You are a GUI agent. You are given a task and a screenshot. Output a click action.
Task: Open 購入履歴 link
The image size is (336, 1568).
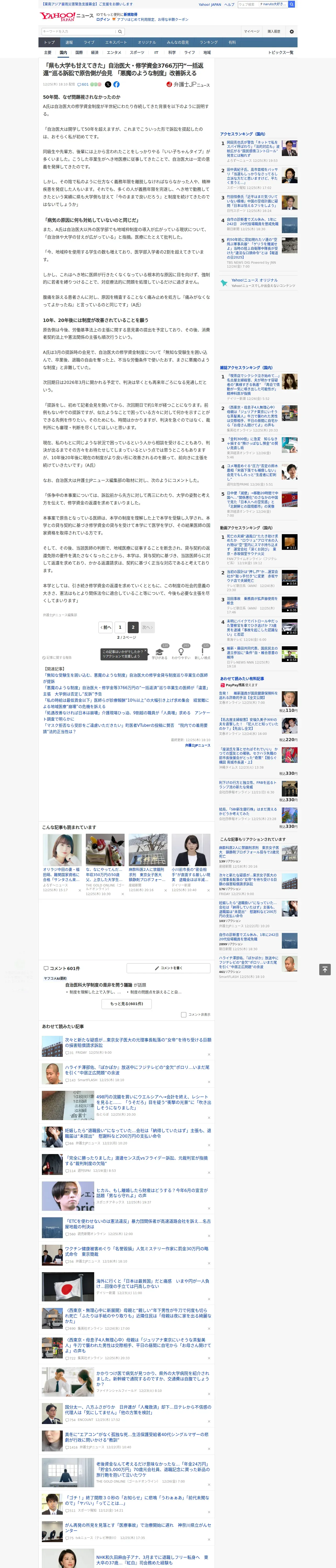[x=274, y=32]
